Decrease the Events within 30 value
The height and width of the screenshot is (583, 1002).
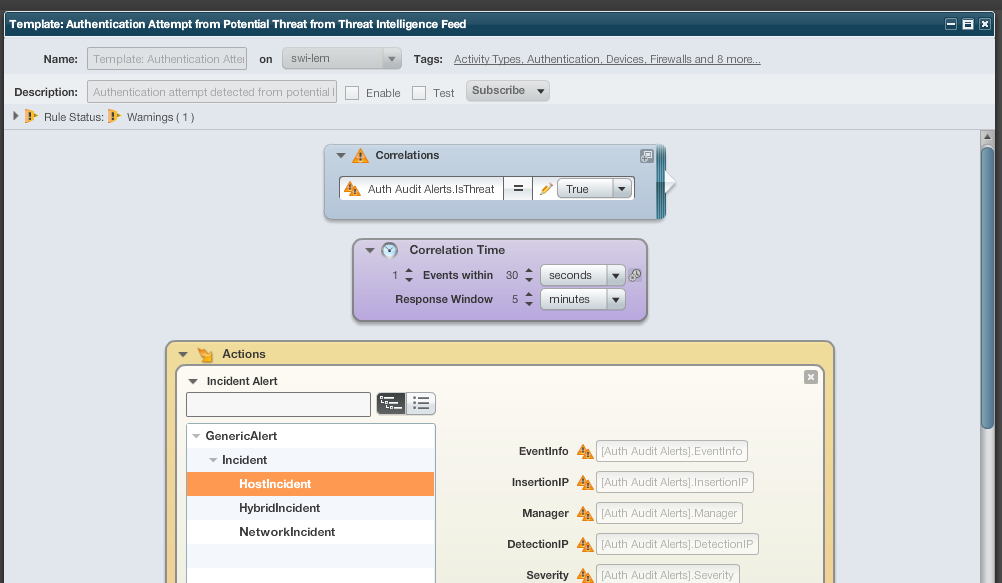click(x=529, y=280)
